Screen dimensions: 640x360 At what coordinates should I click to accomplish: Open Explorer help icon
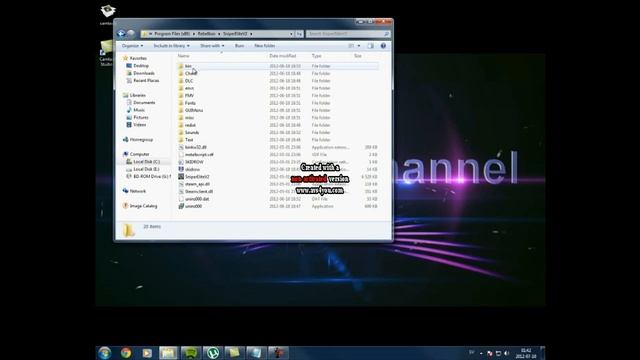coord(383,46)
